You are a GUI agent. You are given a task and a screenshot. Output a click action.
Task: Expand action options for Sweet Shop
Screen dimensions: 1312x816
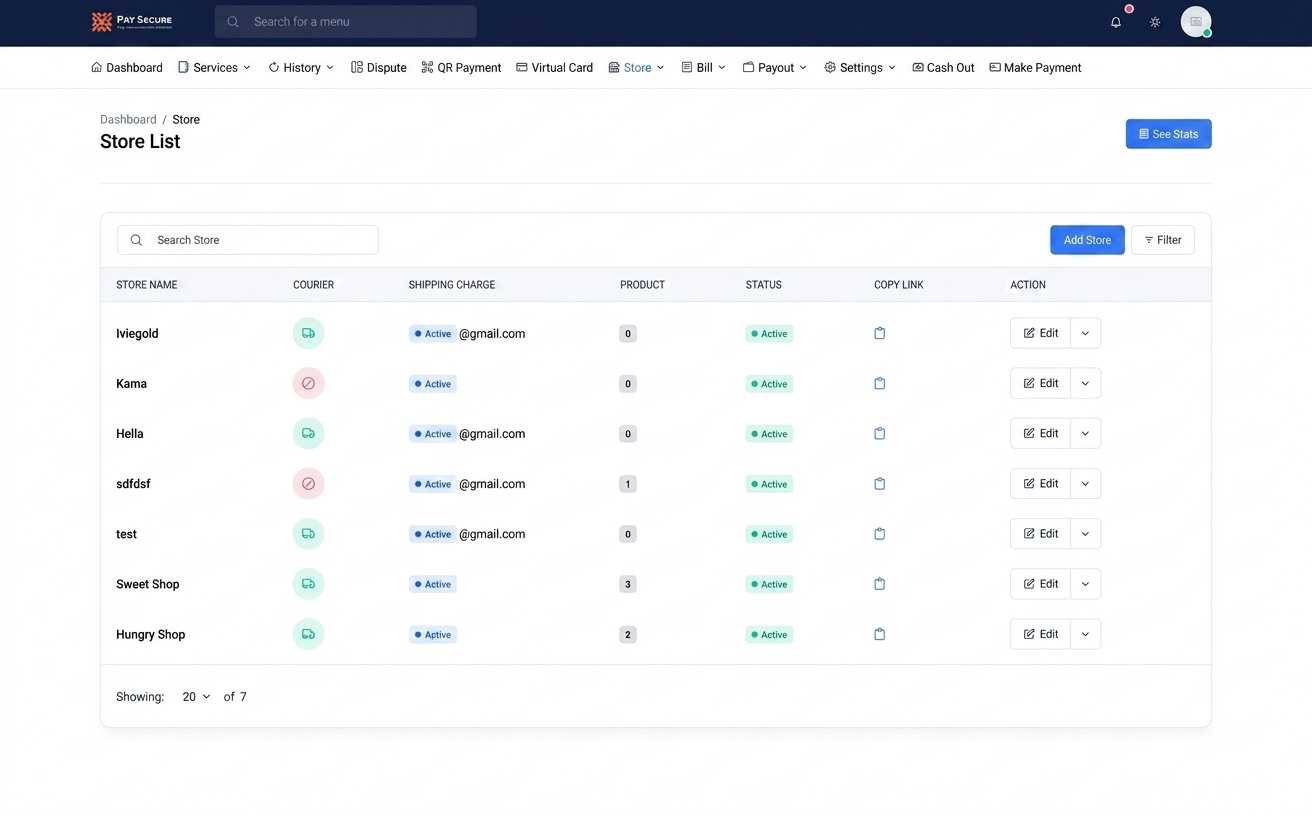click(x=1085, y=583)
